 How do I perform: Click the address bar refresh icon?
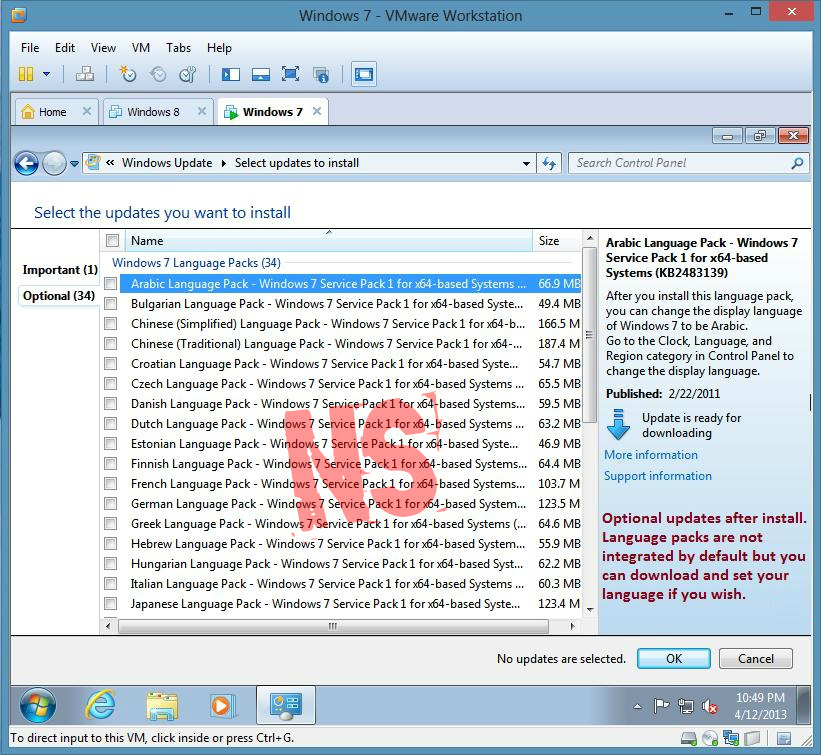tap(549, 163)
